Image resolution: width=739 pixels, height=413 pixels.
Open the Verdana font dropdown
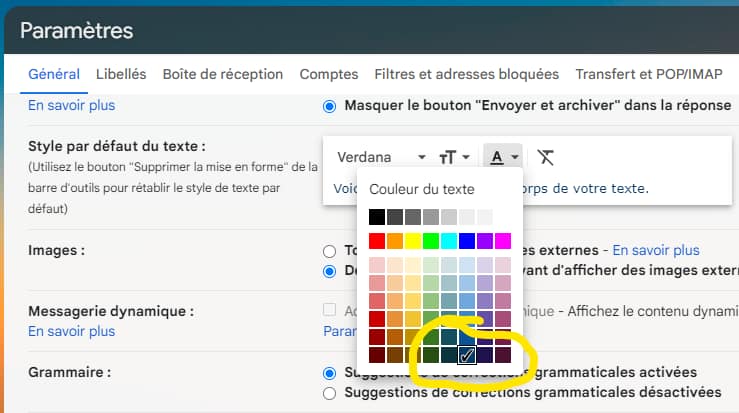pyautogui.click(x=380, y=157)
